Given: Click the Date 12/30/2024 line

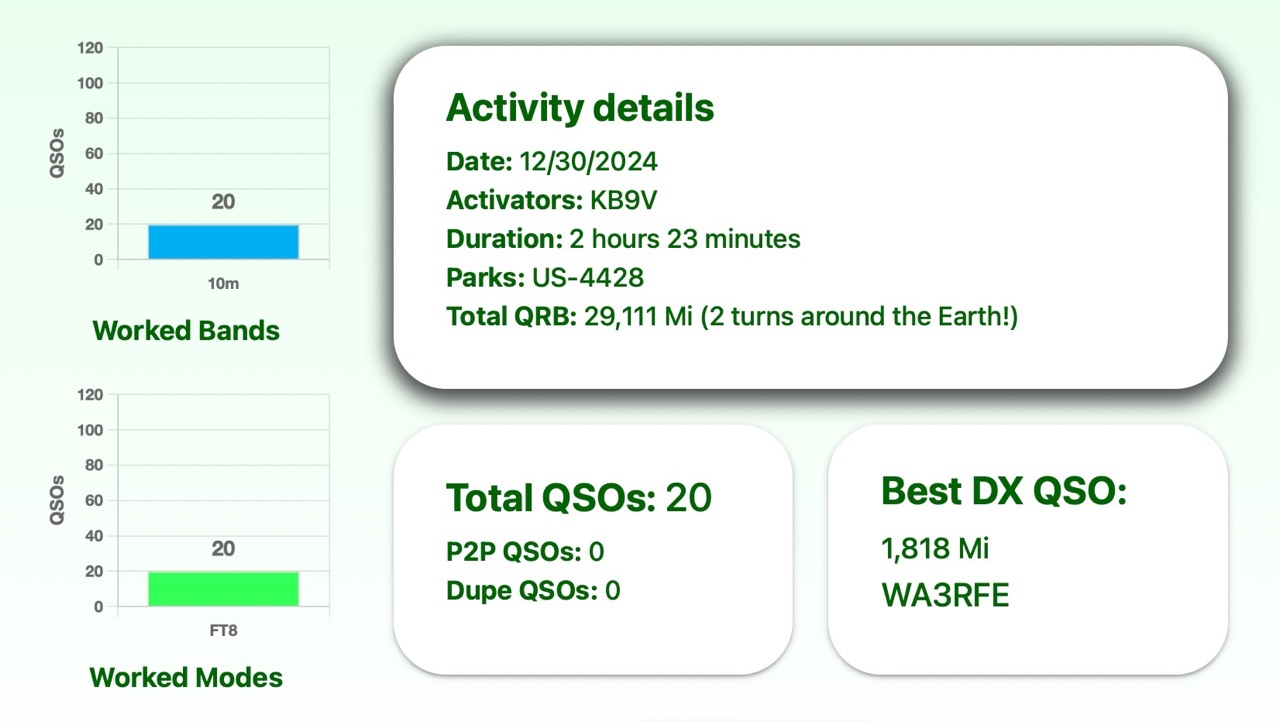Looking at the screenshot, I should 552,162.
